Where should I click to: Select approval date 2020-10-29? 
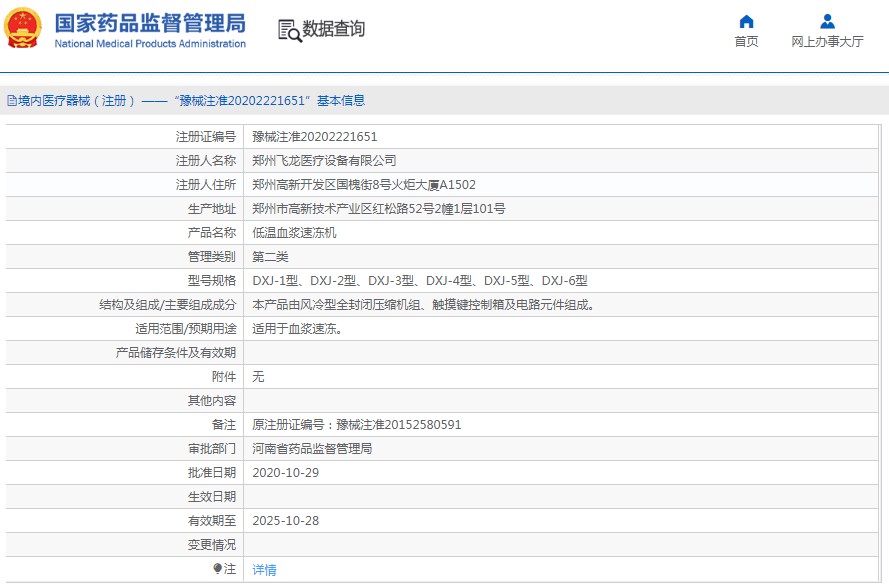pos(285,473)
